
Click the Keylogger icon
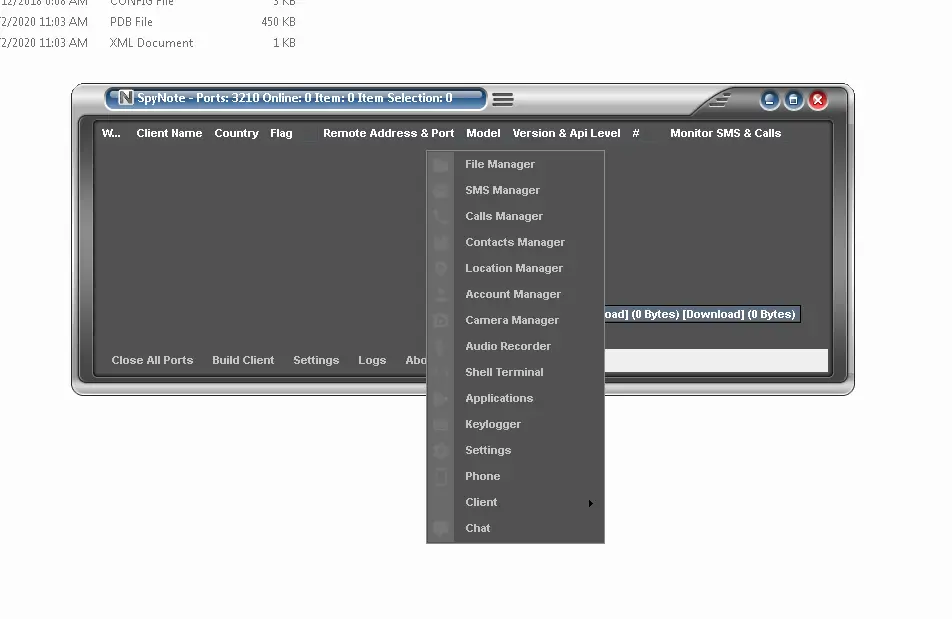click(440, 424)
